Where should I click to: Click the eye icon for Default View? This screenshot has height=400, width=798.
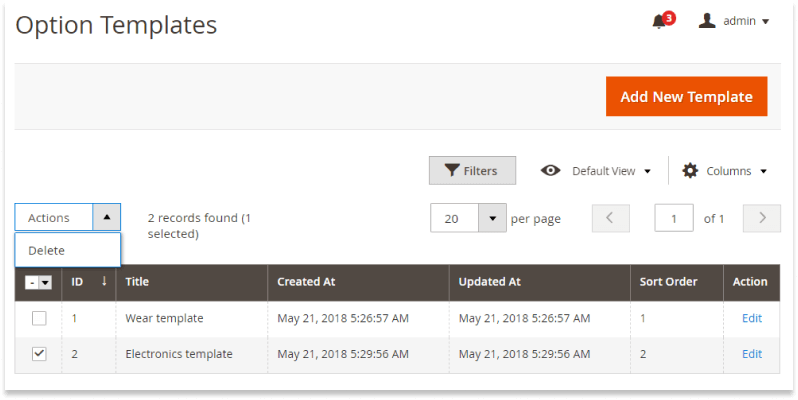(x=550, y=170)
